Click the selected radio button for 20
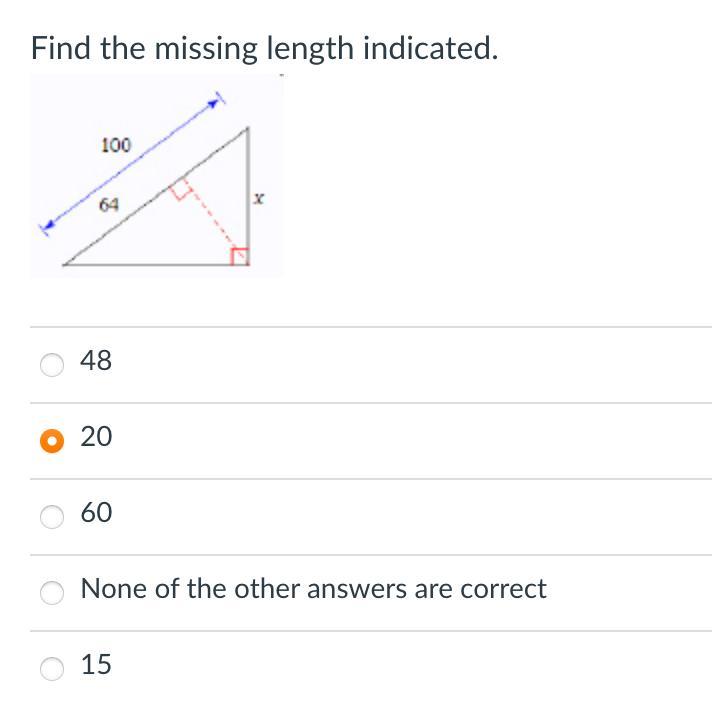The height and width of the screenshot is (702, 712). pos(52,441)
